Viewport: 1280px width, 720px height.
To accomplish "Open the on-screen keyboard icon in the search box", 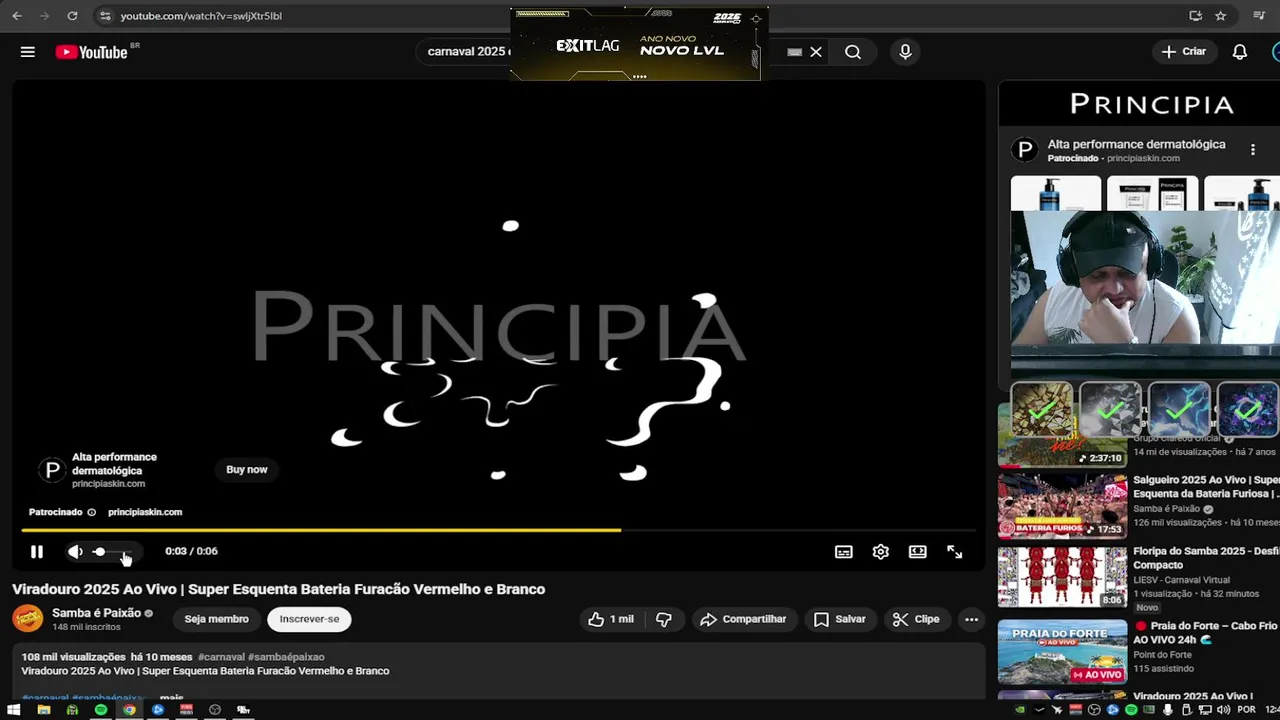I will 795,52.
